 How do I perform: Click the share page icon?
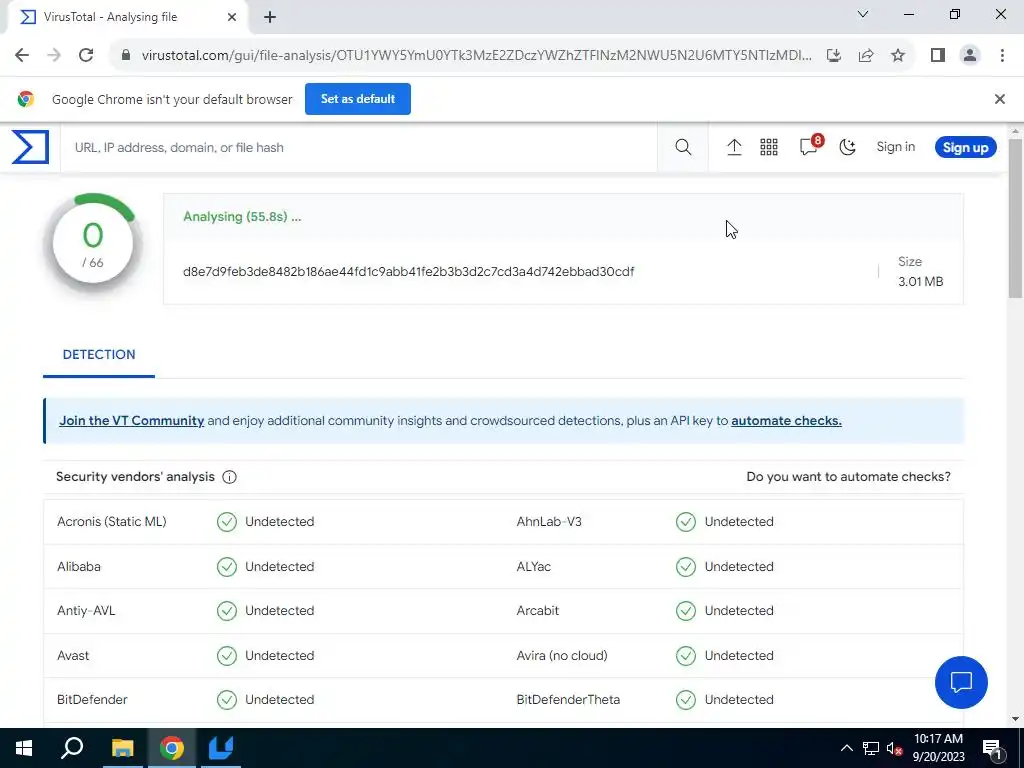pyautogui.click(x=866, y=55)
